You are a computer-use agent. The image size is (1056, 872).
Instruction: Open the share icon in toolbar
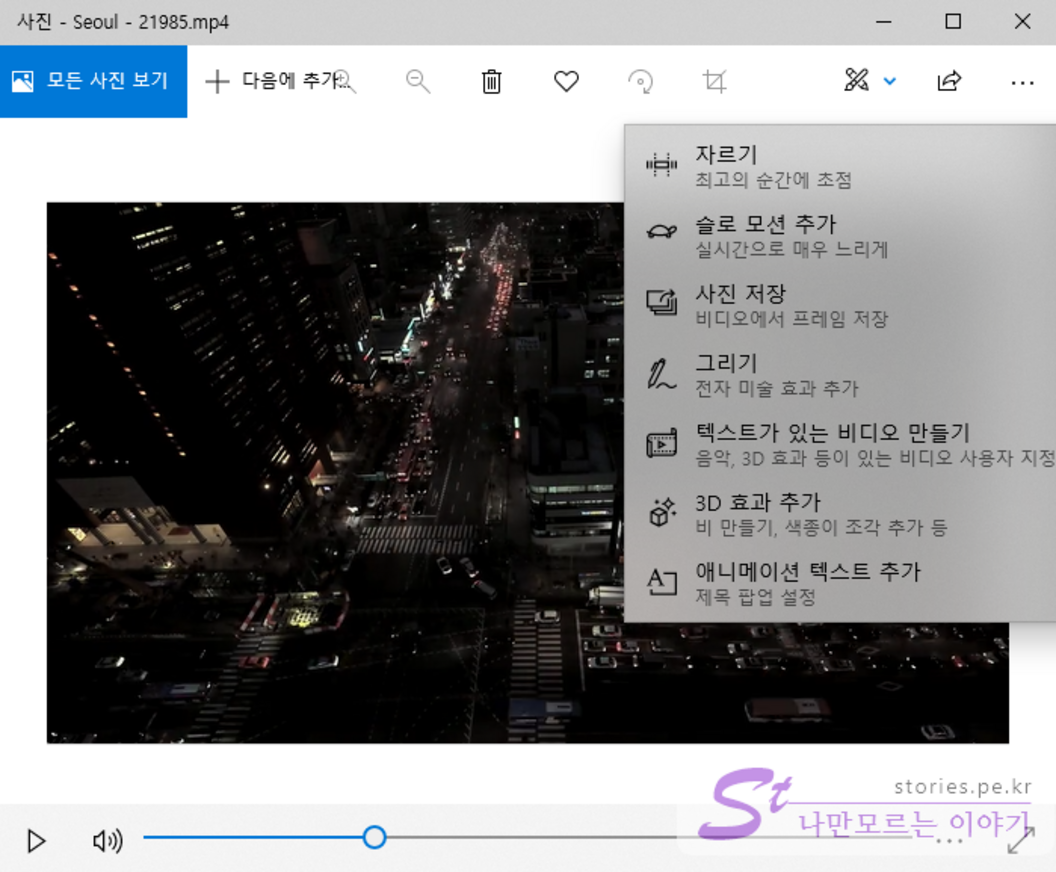[948, 82]
